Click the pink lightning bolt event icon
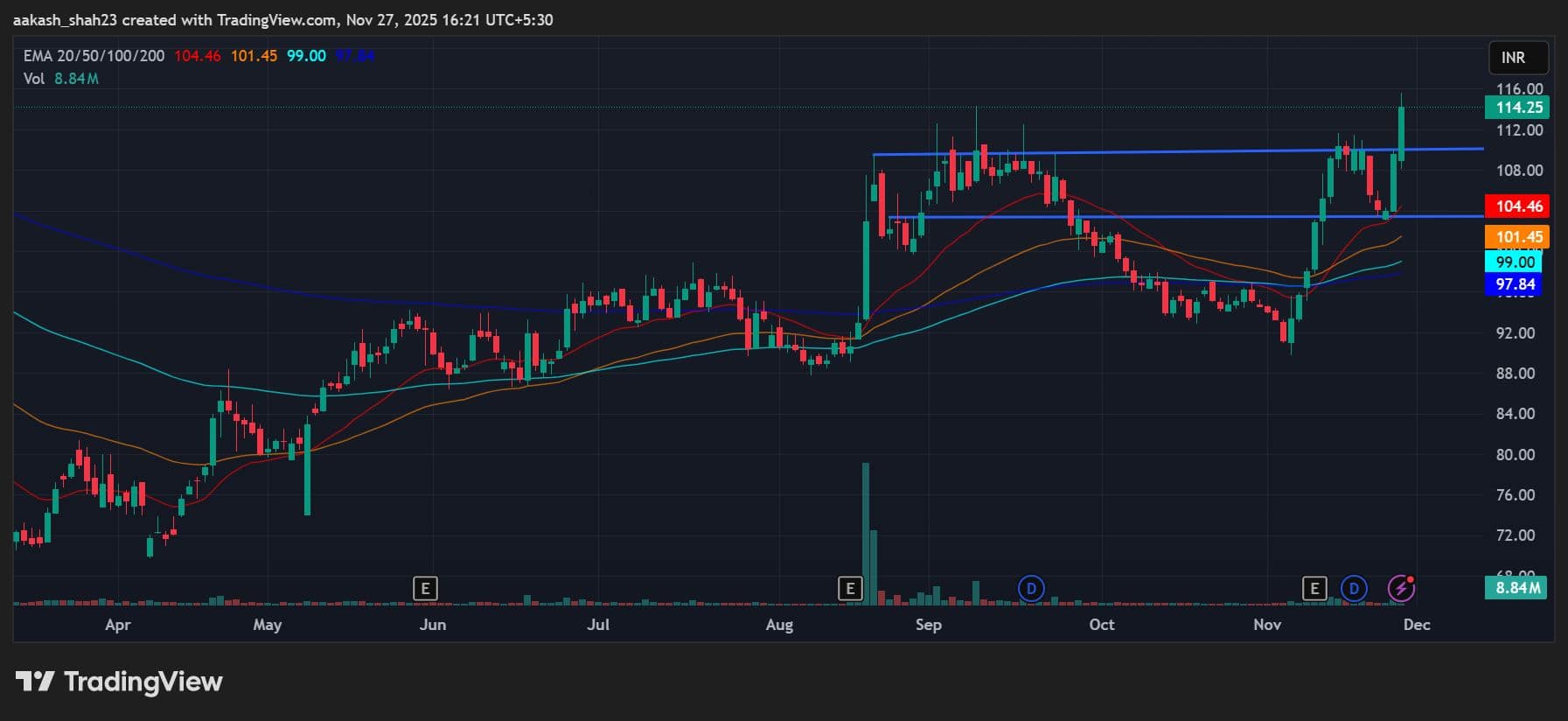This screenshot has height=721, width=1568. [1401, 588]
